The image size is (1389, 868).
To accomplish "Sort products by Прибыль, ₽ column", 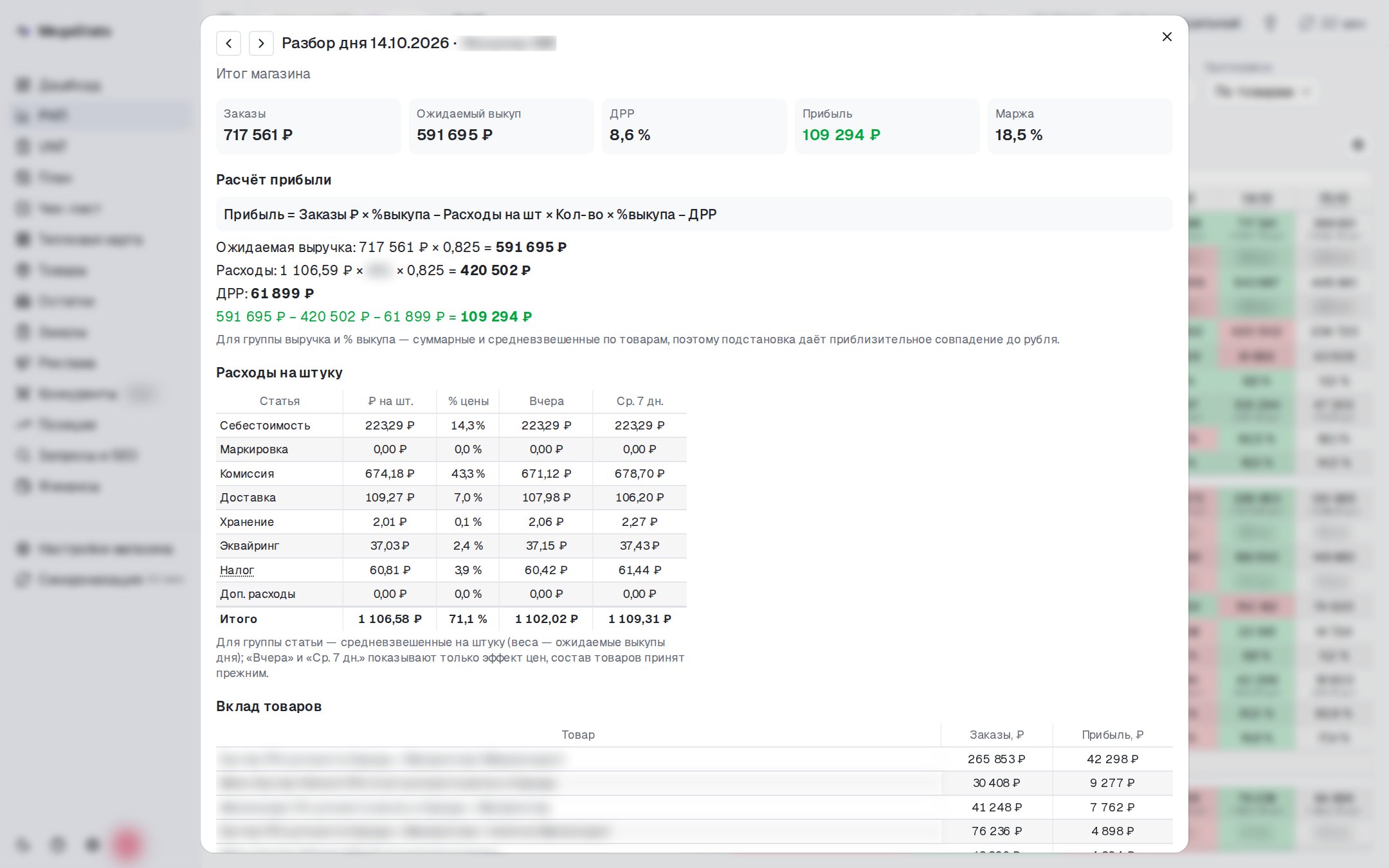I will coord(1112,735).
